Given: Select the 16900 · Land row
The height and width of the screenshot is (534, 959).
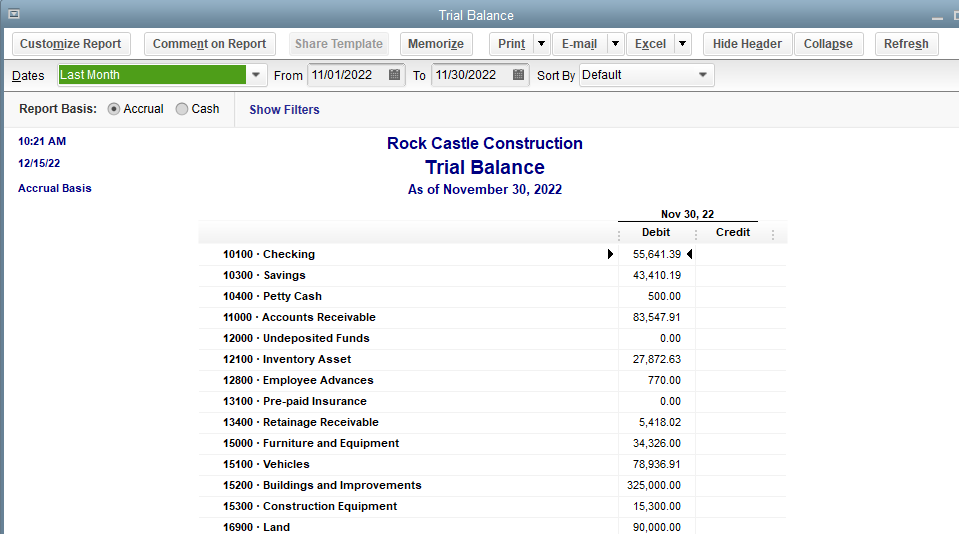Looking at the screenshot, I should pyautogui.click(x=492, y=527).
